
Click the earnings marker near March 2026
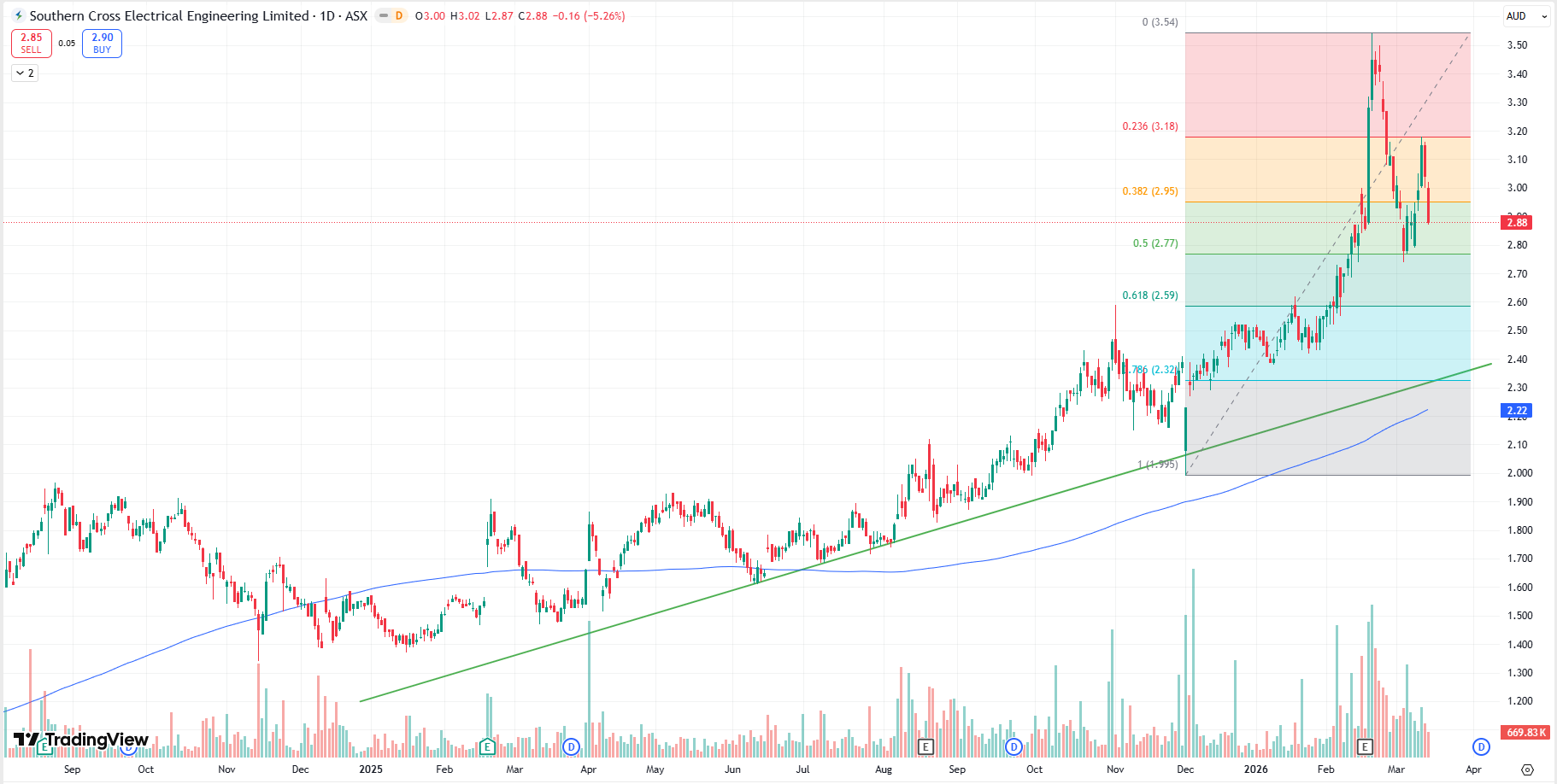pos(1365,747)
